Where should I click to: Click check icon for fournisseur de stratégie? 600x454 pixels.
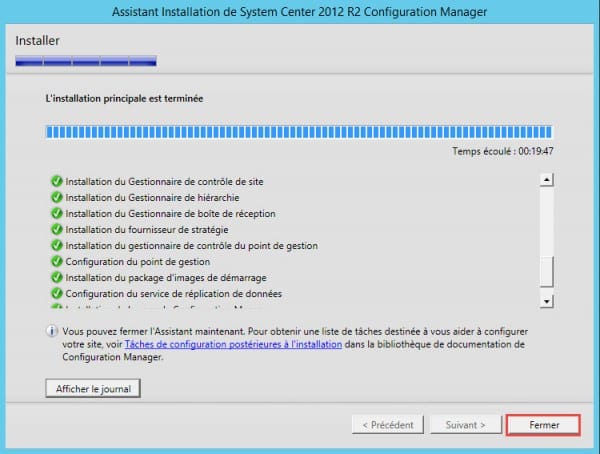point(57,229)
